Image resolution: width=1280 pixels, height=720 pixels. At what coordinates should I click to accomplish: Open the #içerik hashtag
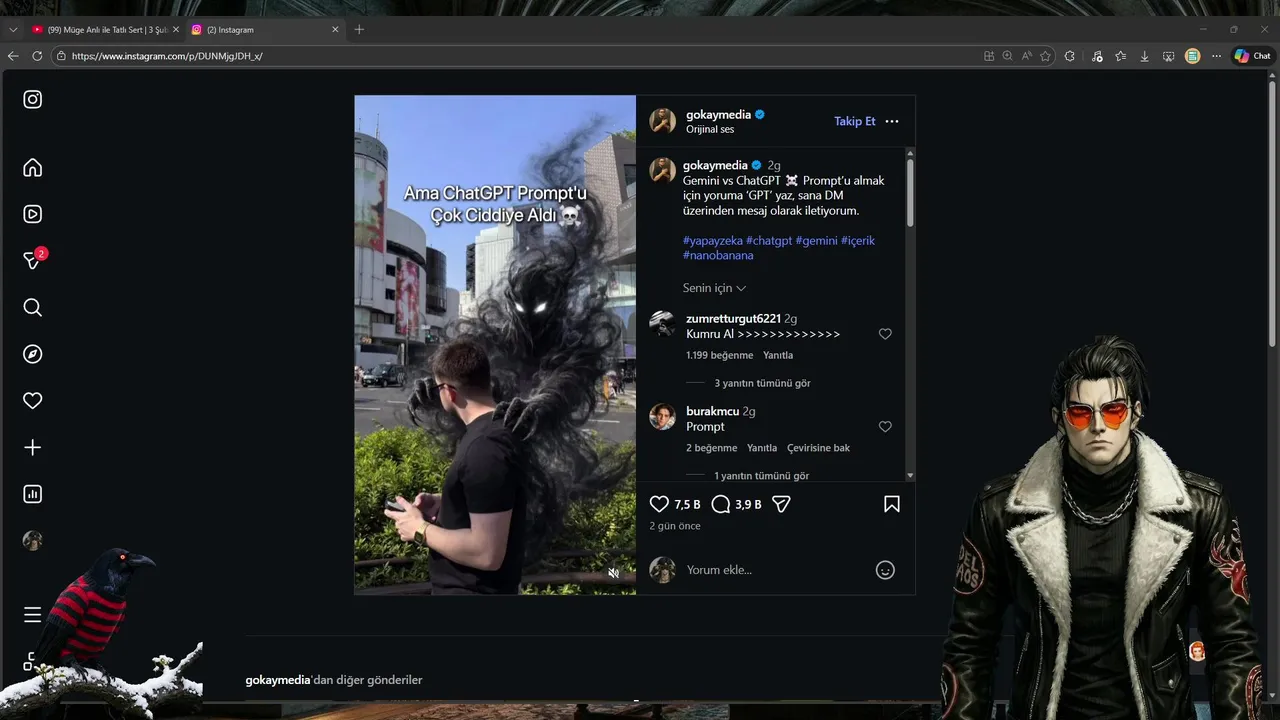point(858,241)
